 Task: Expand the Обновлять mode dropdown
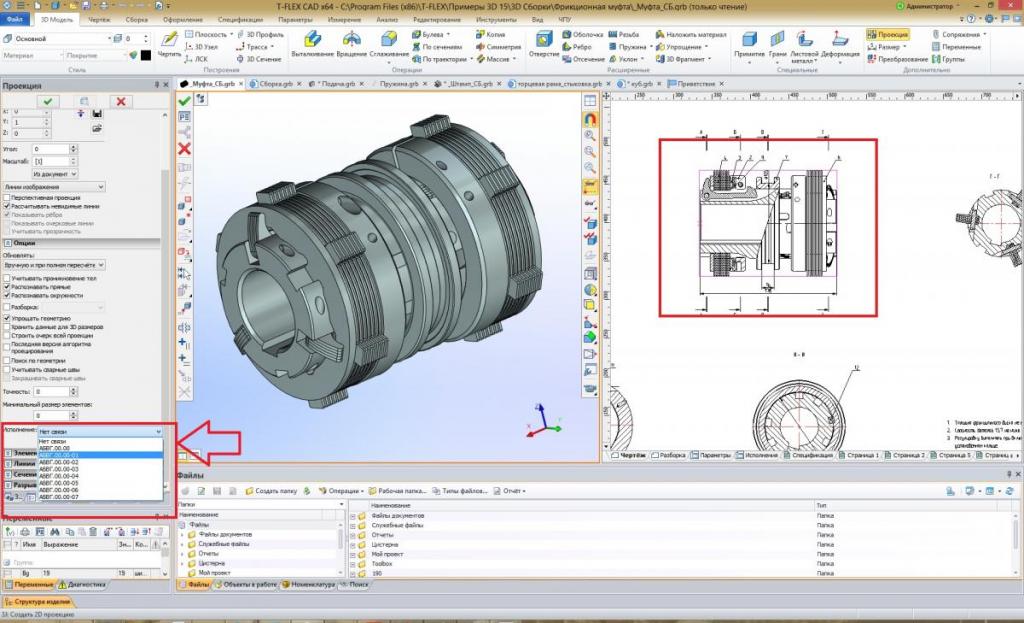click(54, 264)
